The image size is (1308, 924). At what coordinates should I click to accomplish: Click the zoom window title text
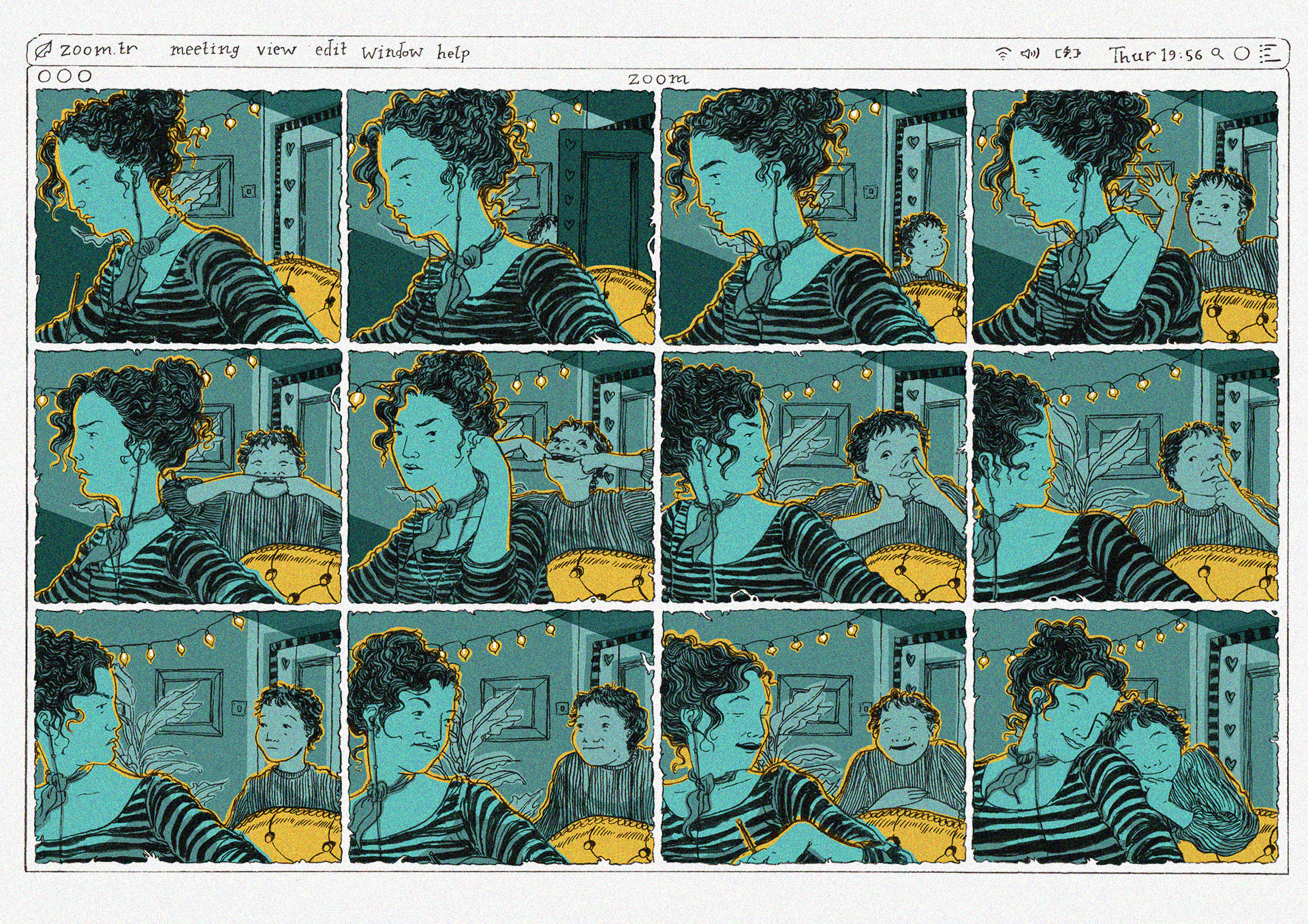658,79
